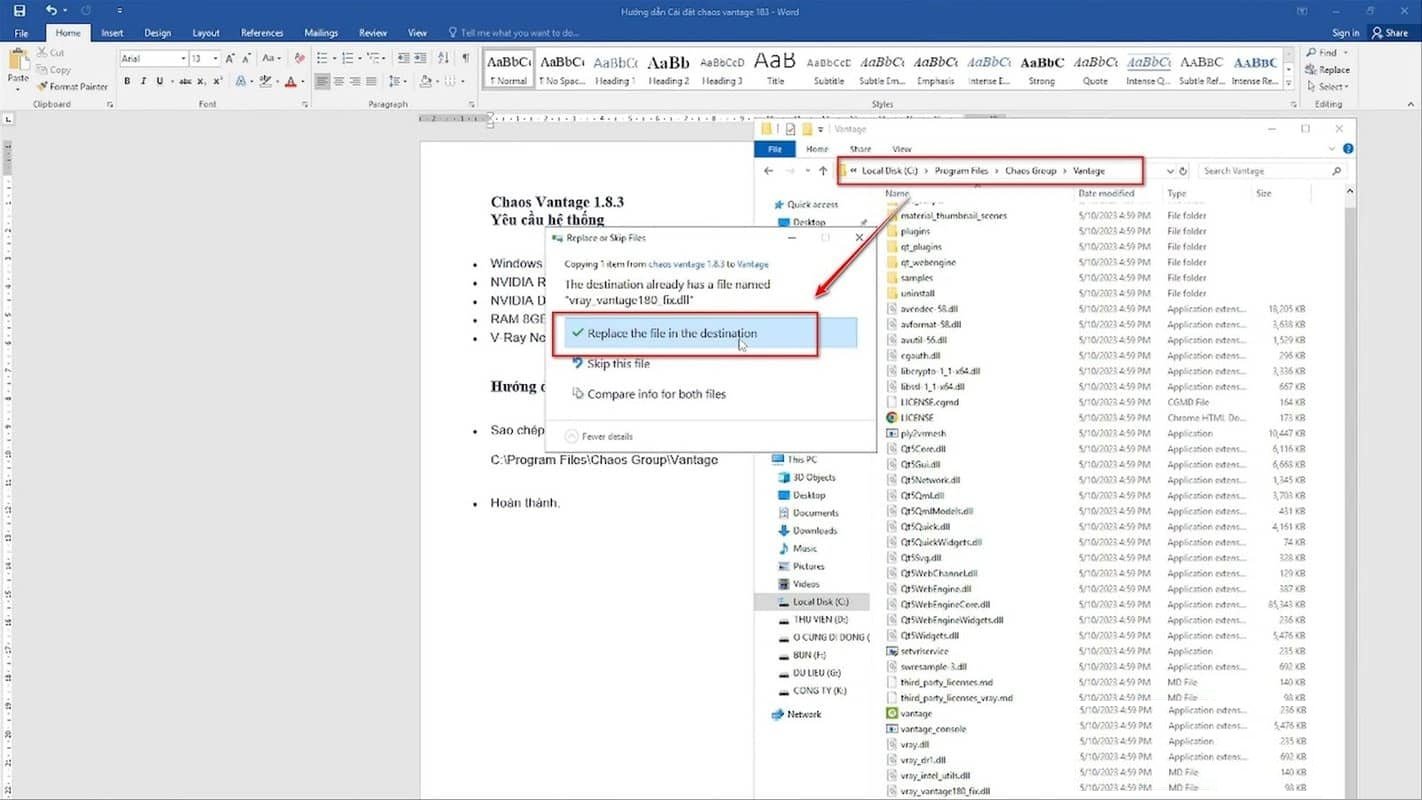Clear all formatting in Word ribbon
1422x800 pixels.
tap(299, 59)
